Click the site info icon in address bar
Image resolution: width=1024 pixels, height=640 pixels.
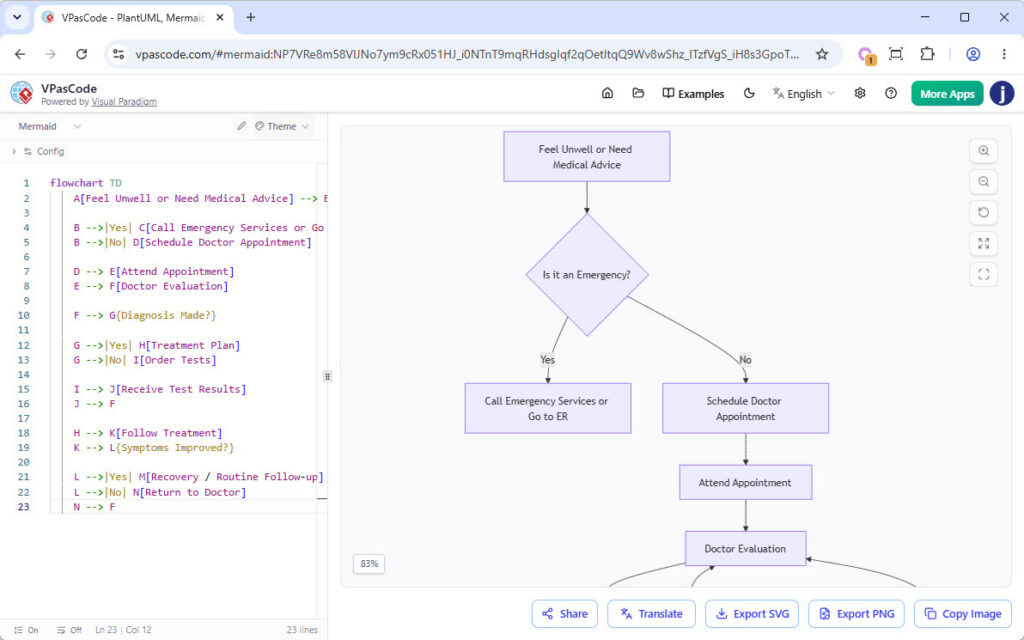click(118, 54)
